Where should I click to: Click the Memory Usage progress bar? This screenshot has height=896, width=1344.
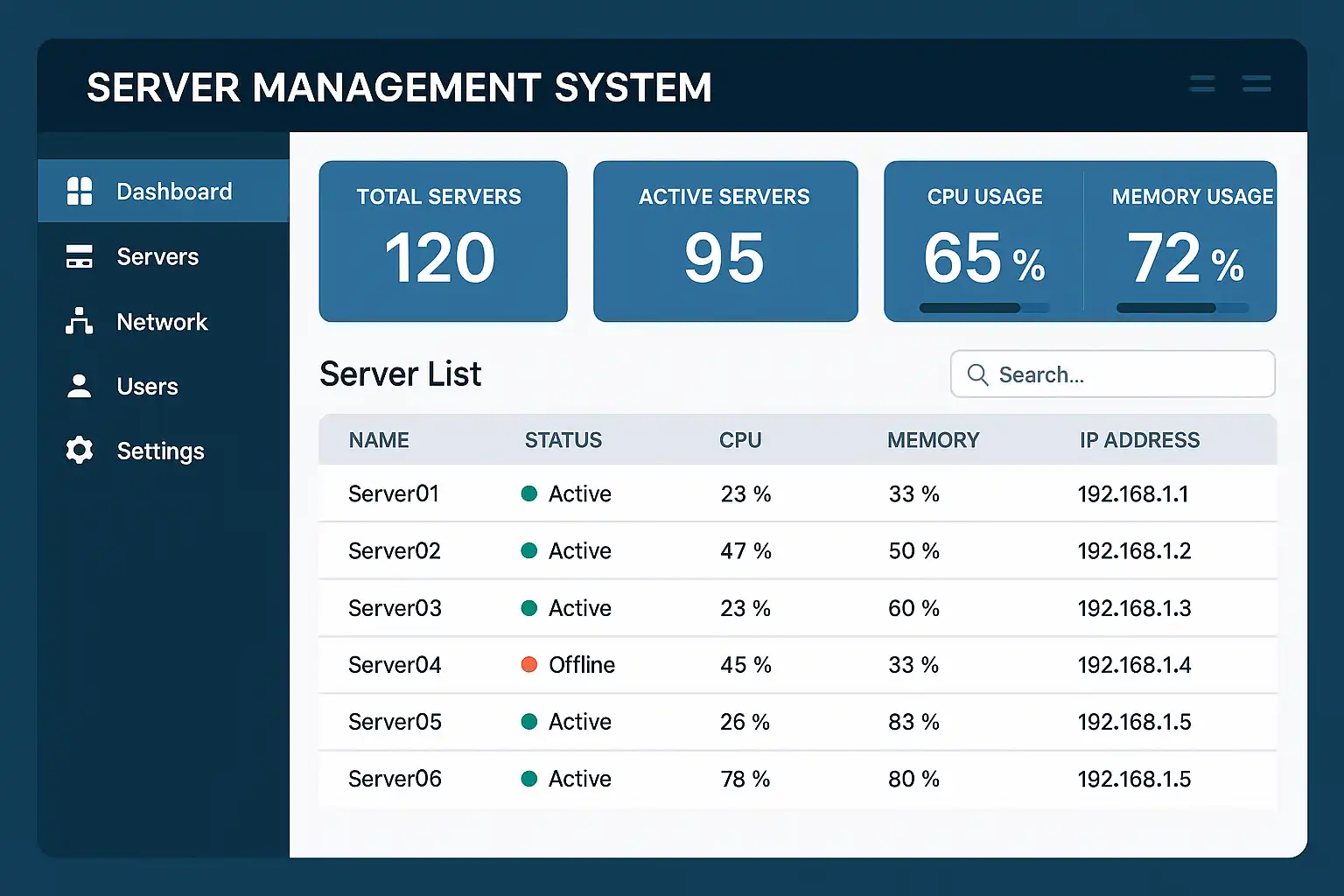click(1182, 308)
